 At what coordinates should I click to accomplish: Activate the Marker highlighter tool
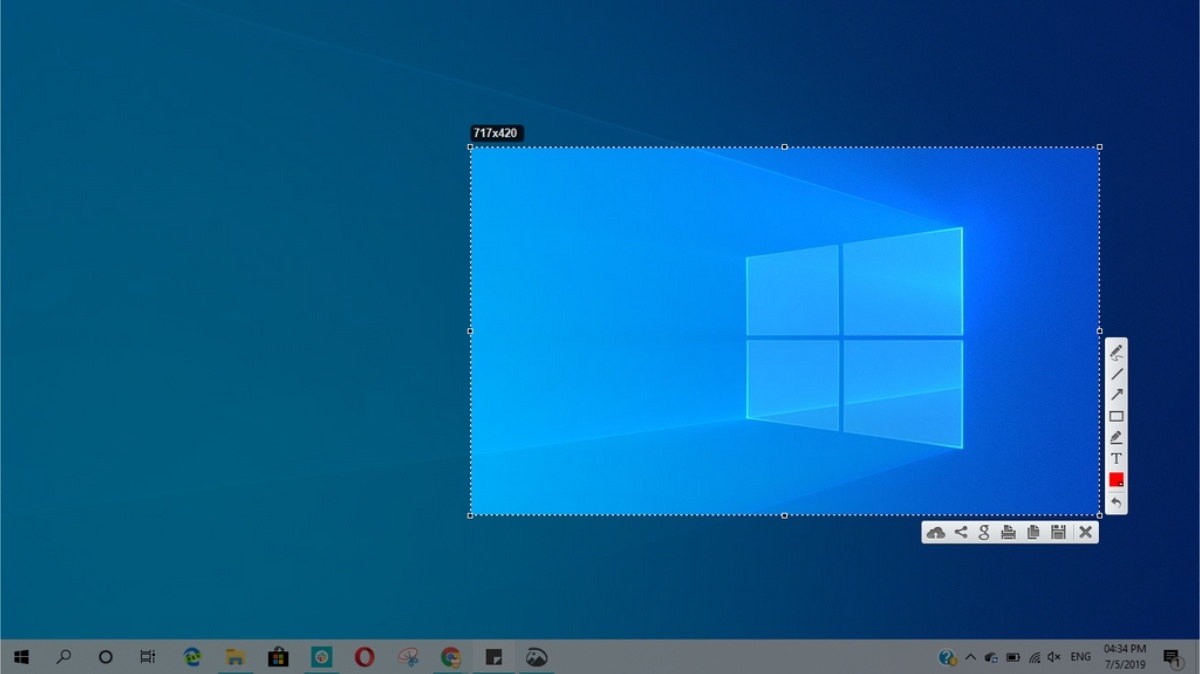point(1116,437)
